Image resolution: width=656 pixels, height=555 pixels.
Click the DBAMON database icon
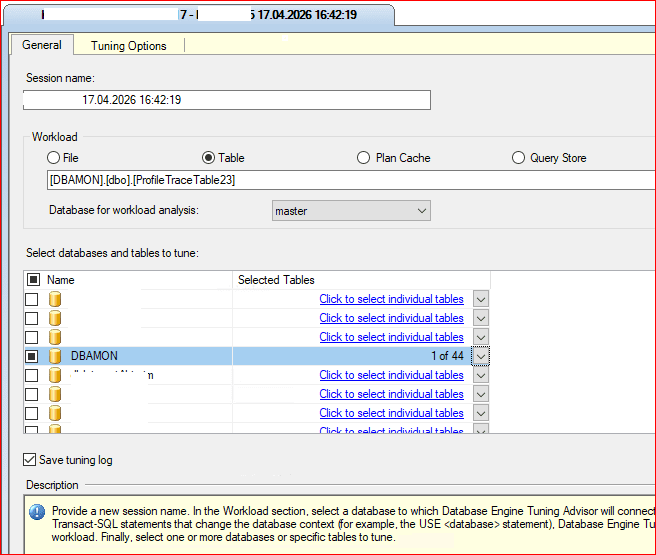pyautogui.click(x=55, y=356)
